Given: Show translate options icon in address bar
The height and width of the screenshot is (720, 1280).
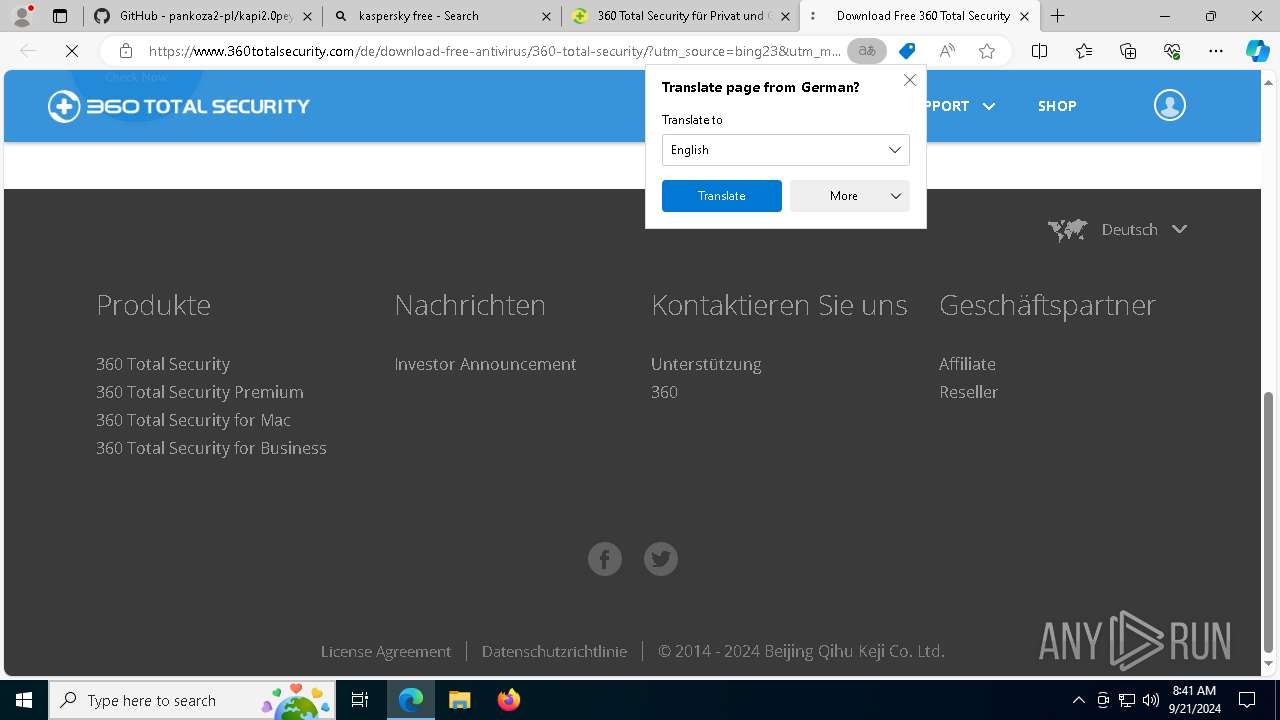Looking at the screenshot, I should click(866, 51).
